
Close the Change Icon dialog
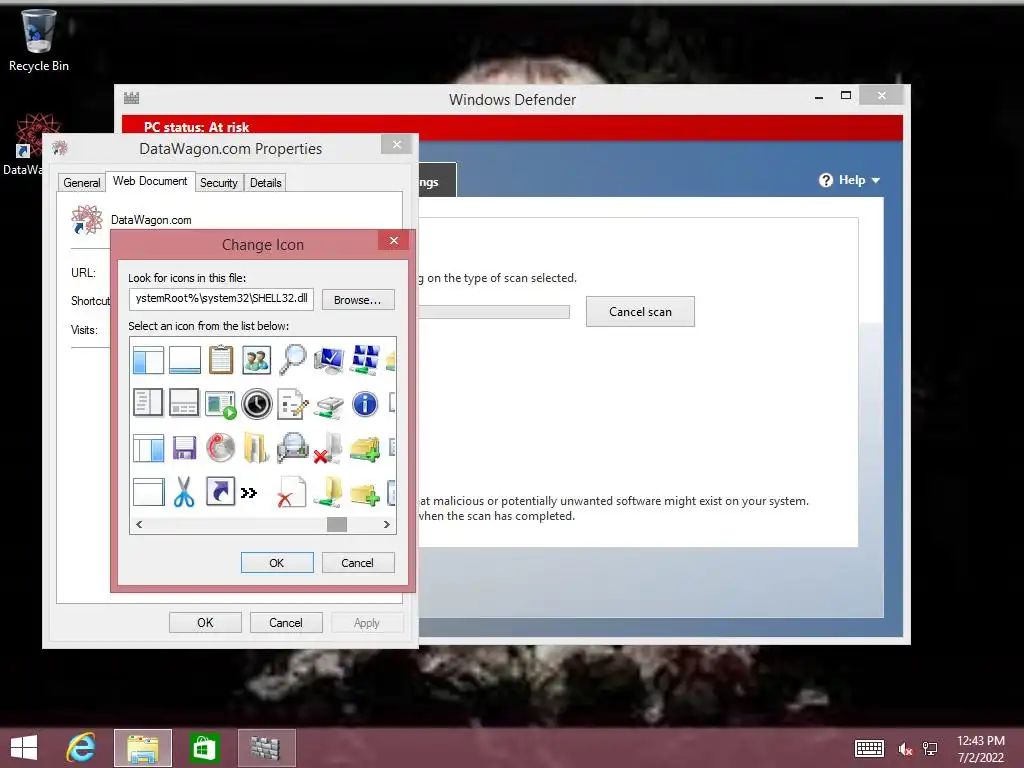(394, 240)
